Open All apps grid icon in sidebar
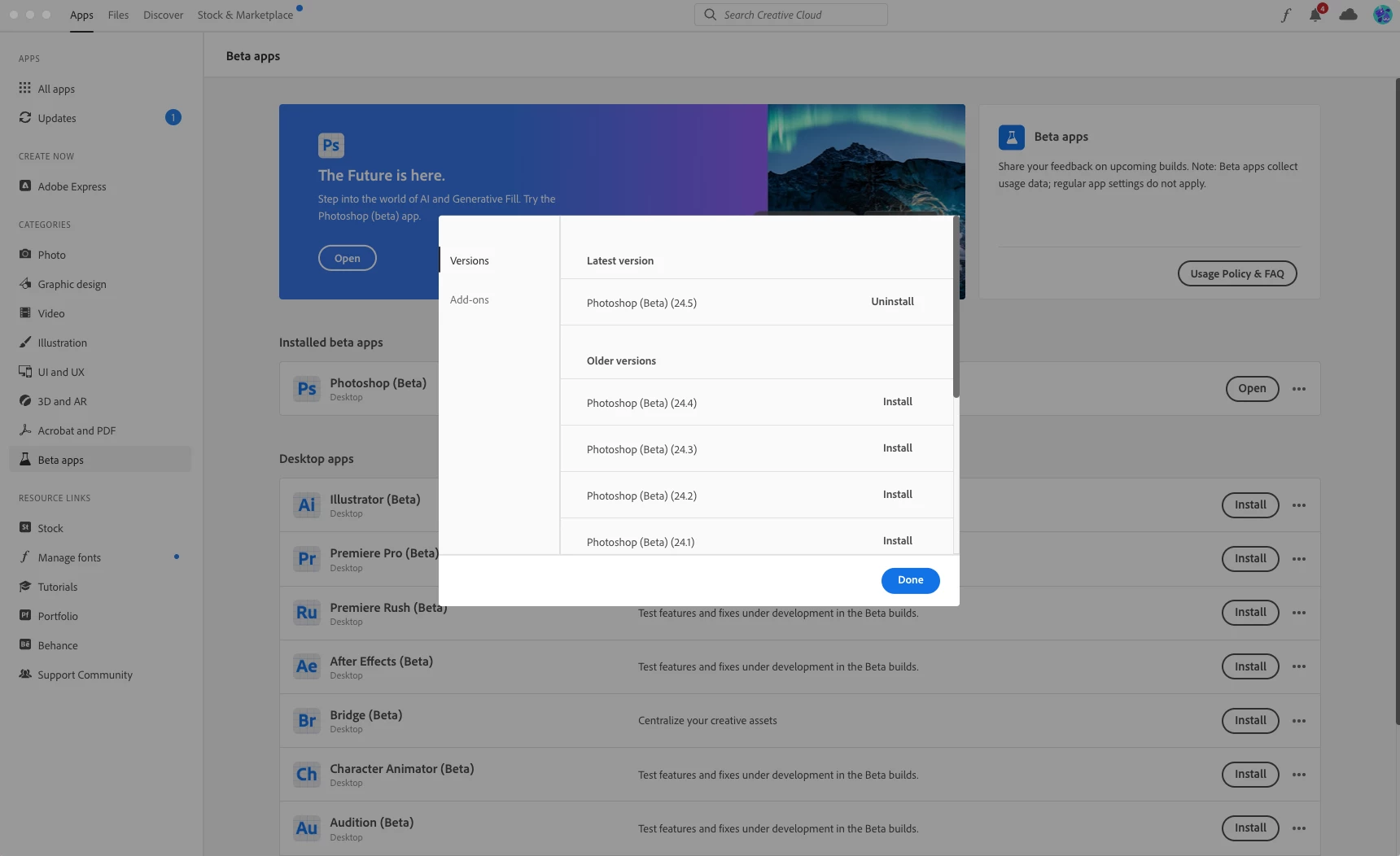Viewport: 1400px width, 856px height. click(x=25, y=88)
